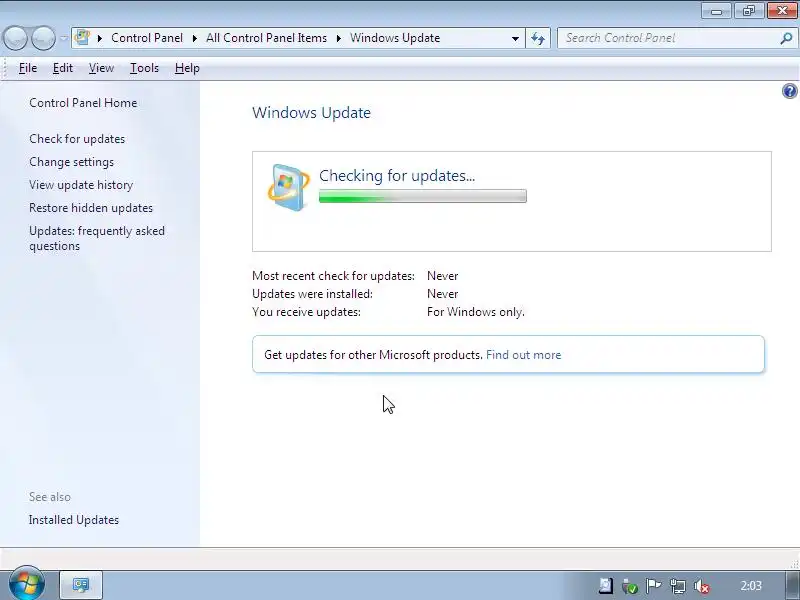This screenshot has height=600, width=800.
Task: Go back with the Back arrow button
Action: click(x=15, y=38)
